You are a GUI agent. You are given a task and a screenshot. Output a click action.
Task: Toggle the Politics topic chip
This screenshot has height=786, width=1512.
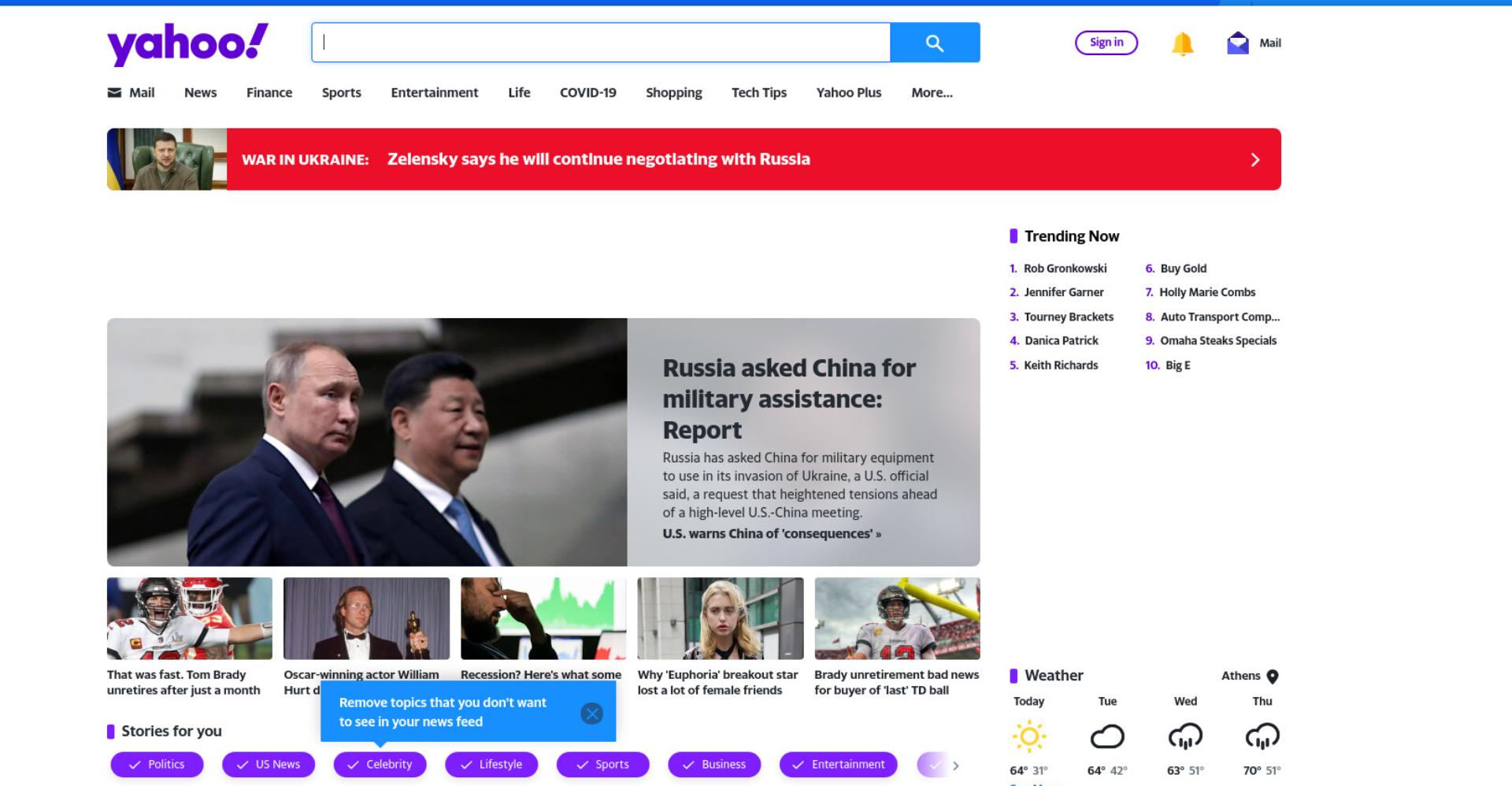point(157,765)
